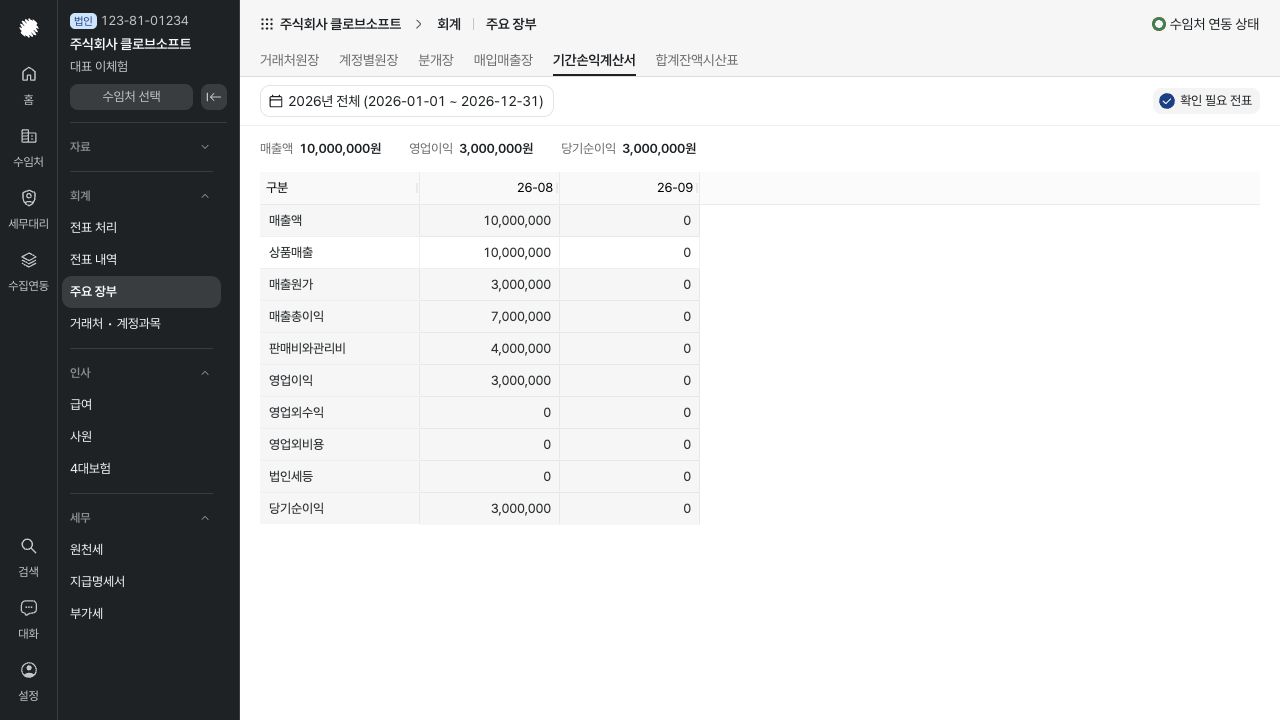Open 주요 장부 in the sidebar

(141, 292)
